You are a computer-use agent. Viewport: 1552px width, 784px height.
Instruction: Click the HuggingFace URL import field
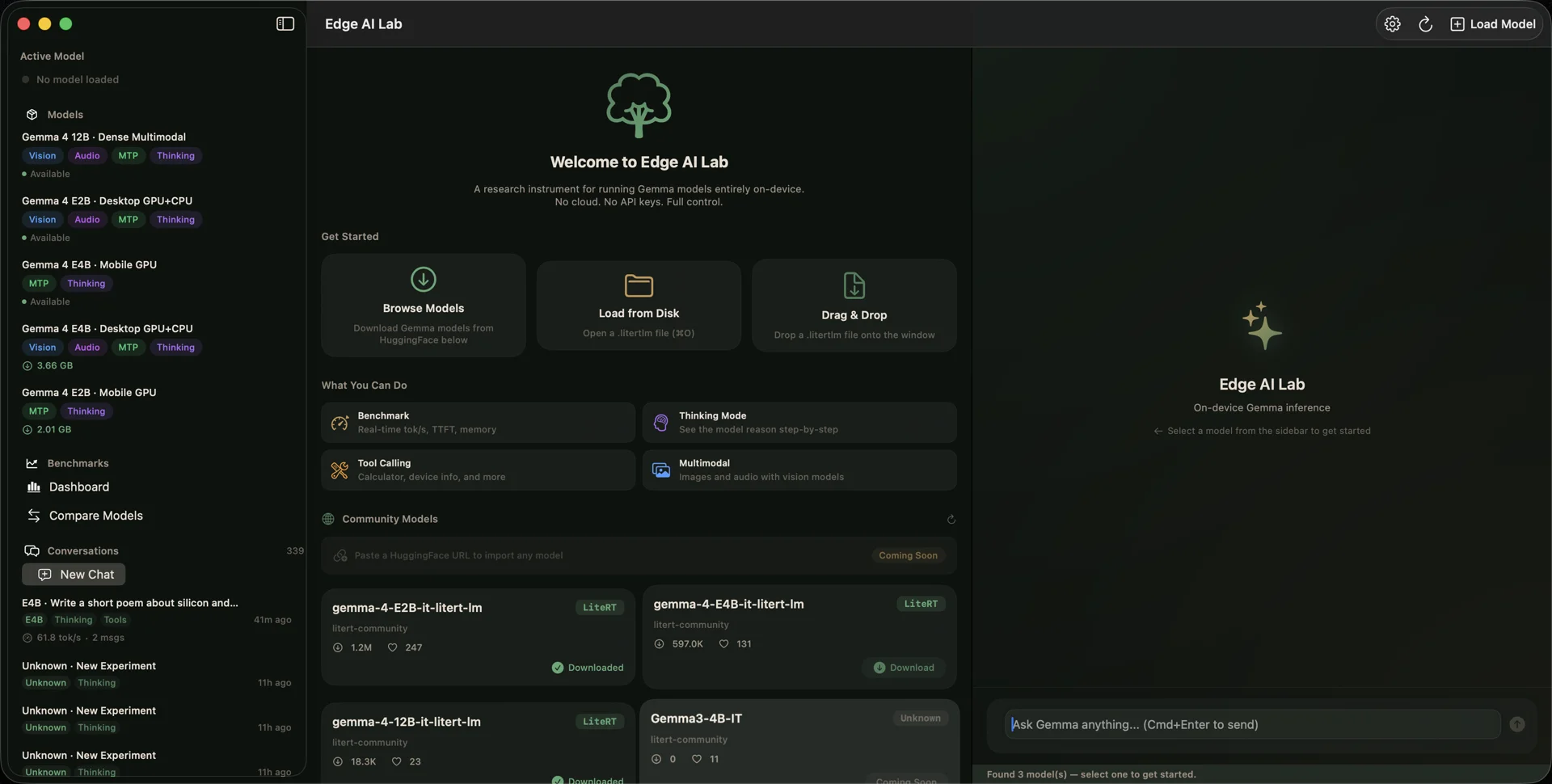(x=639, y=555)
